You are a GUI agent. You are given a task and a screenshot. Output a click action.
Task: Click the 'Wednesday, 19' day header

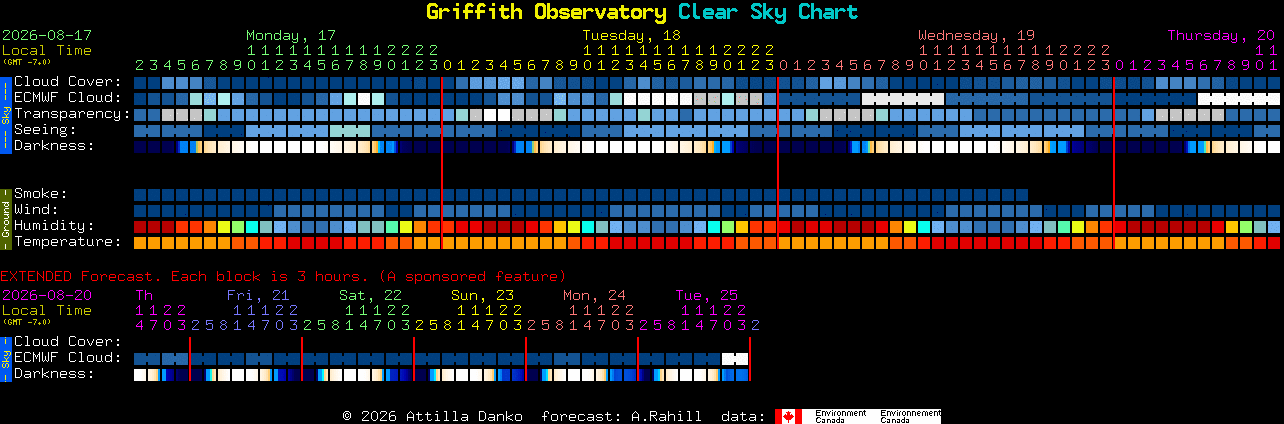coord(977,34)
